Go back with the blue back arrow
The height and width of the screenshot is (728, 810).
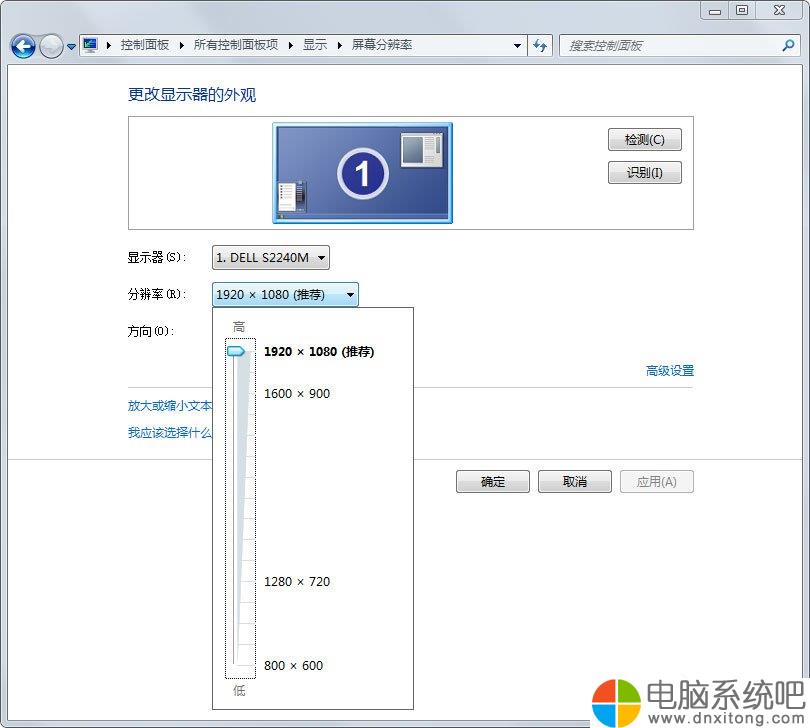(x=23, y=47)
